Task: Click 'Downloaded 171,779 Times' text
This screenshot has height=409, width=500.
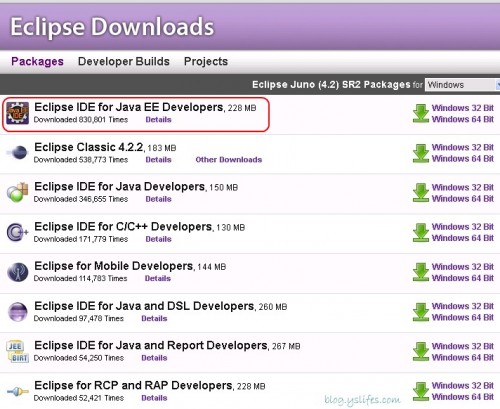Action: point(81,239)
